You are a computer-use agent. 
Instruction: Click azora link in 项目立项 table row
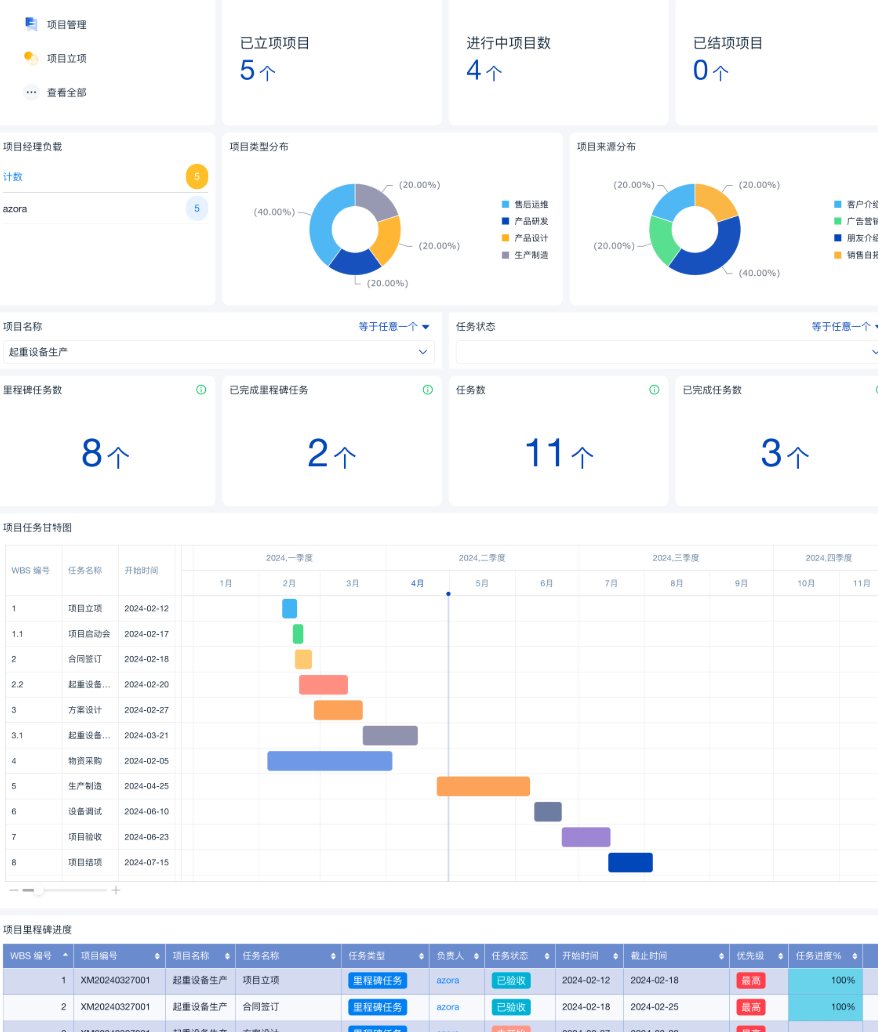[x=448, y=980]
